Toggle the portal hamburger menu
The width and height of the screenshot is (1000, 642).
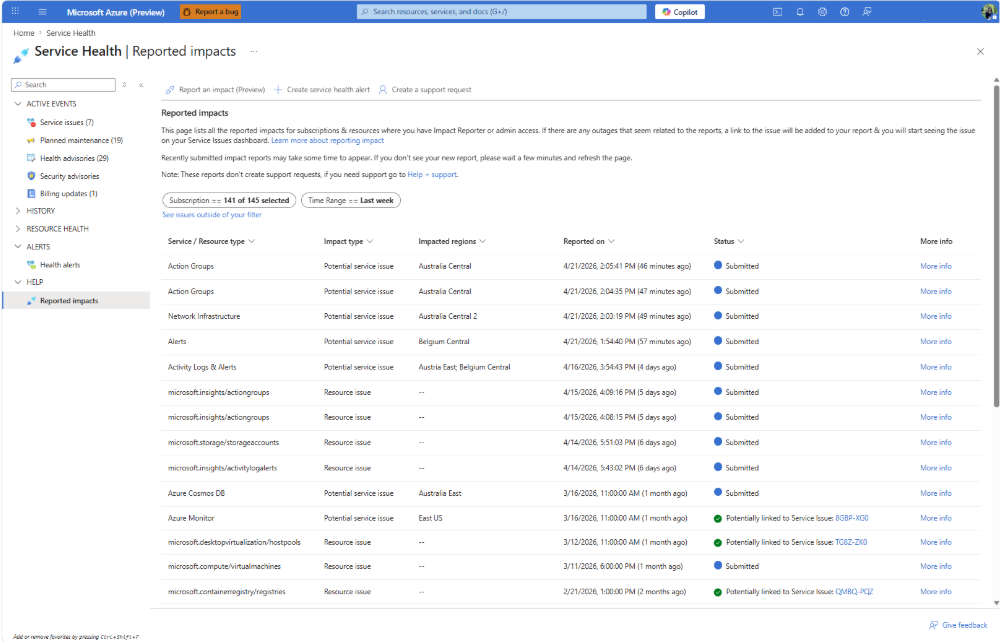click(43, 11)
